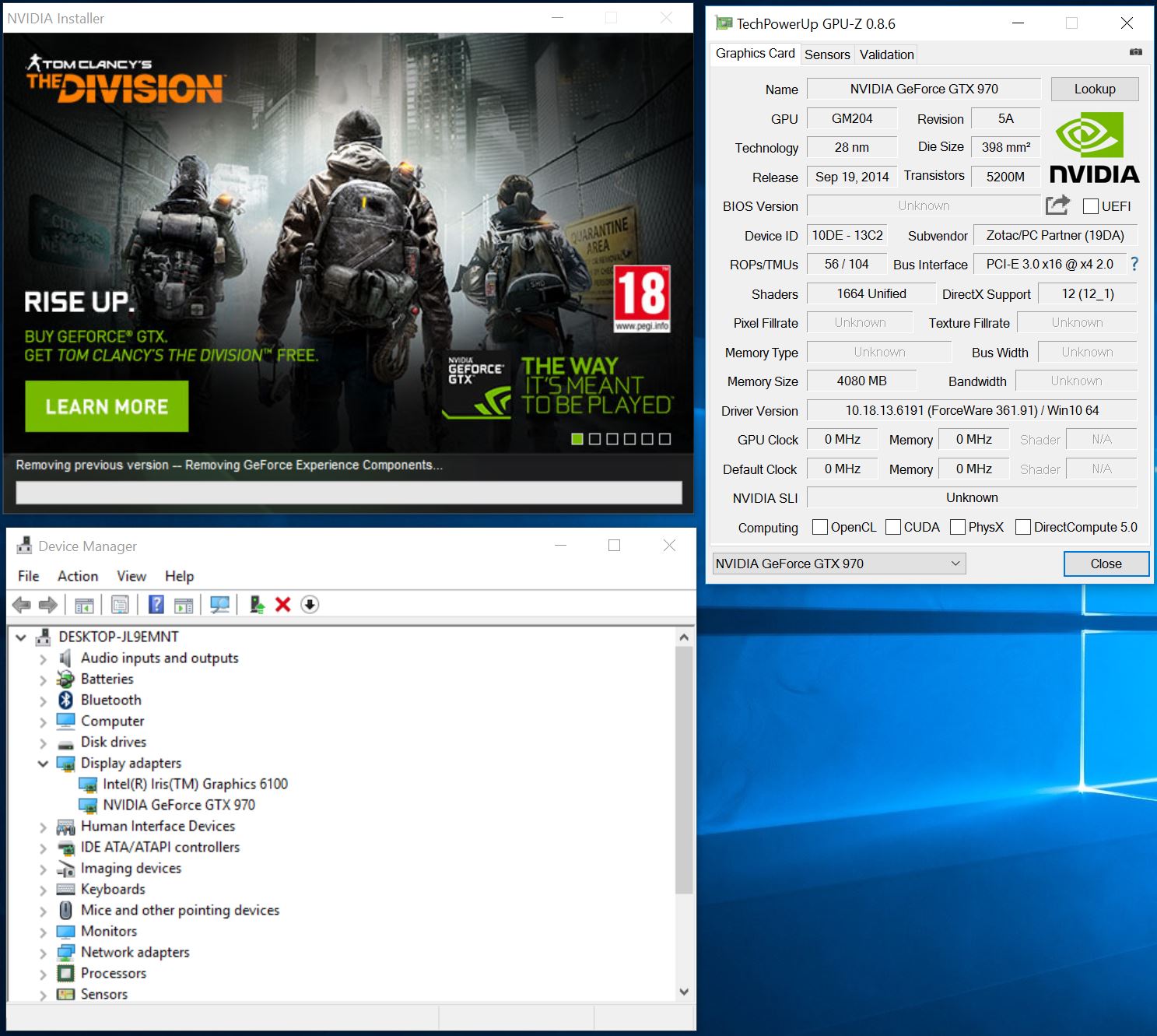This screenshot has height=1036, width=1157.
Task: Click the Bus Interface question mark icon
Action: tap(1134, 265)
